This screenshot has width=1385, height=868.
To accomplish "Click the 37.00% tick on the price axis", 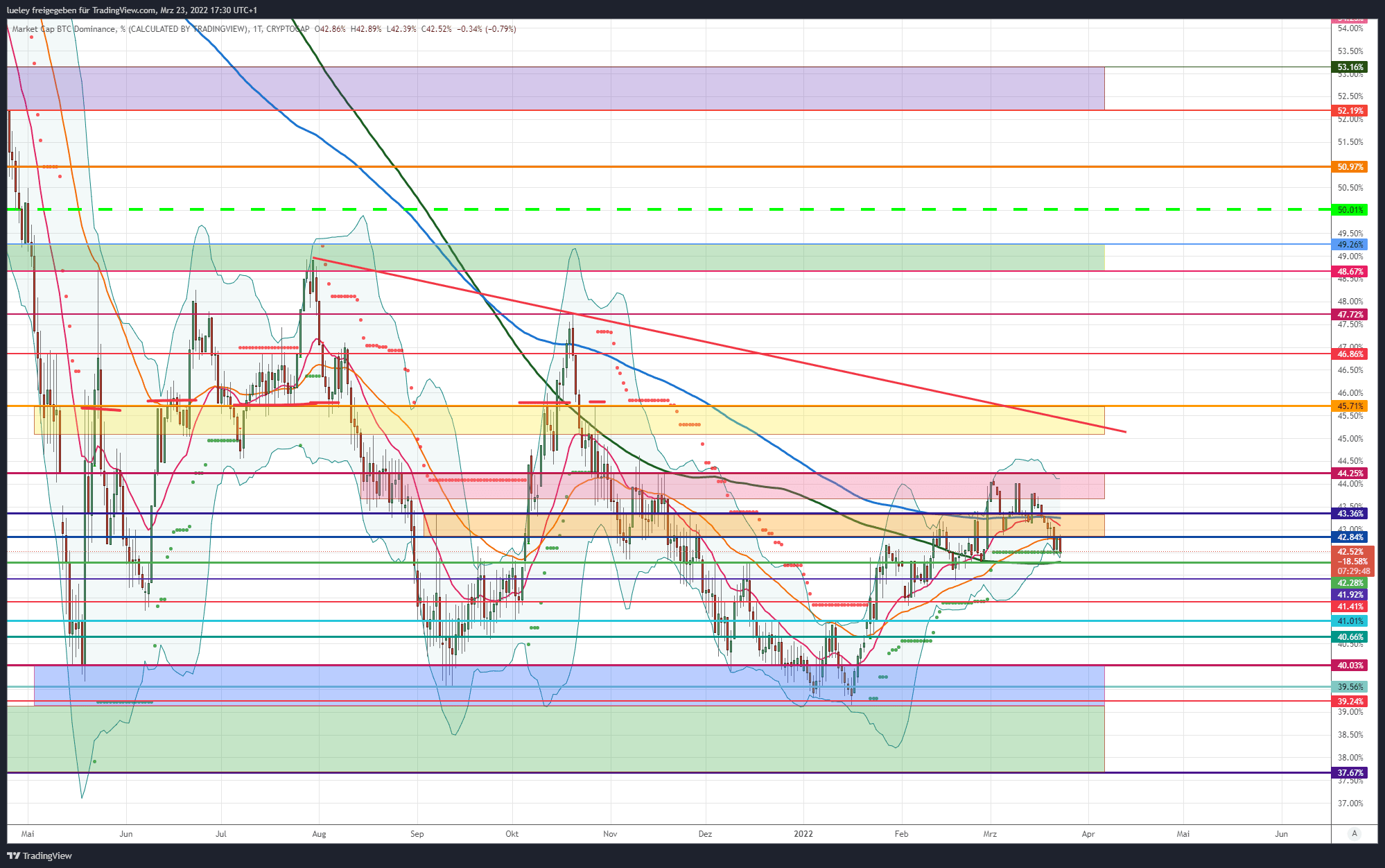I will point(1350,804).
